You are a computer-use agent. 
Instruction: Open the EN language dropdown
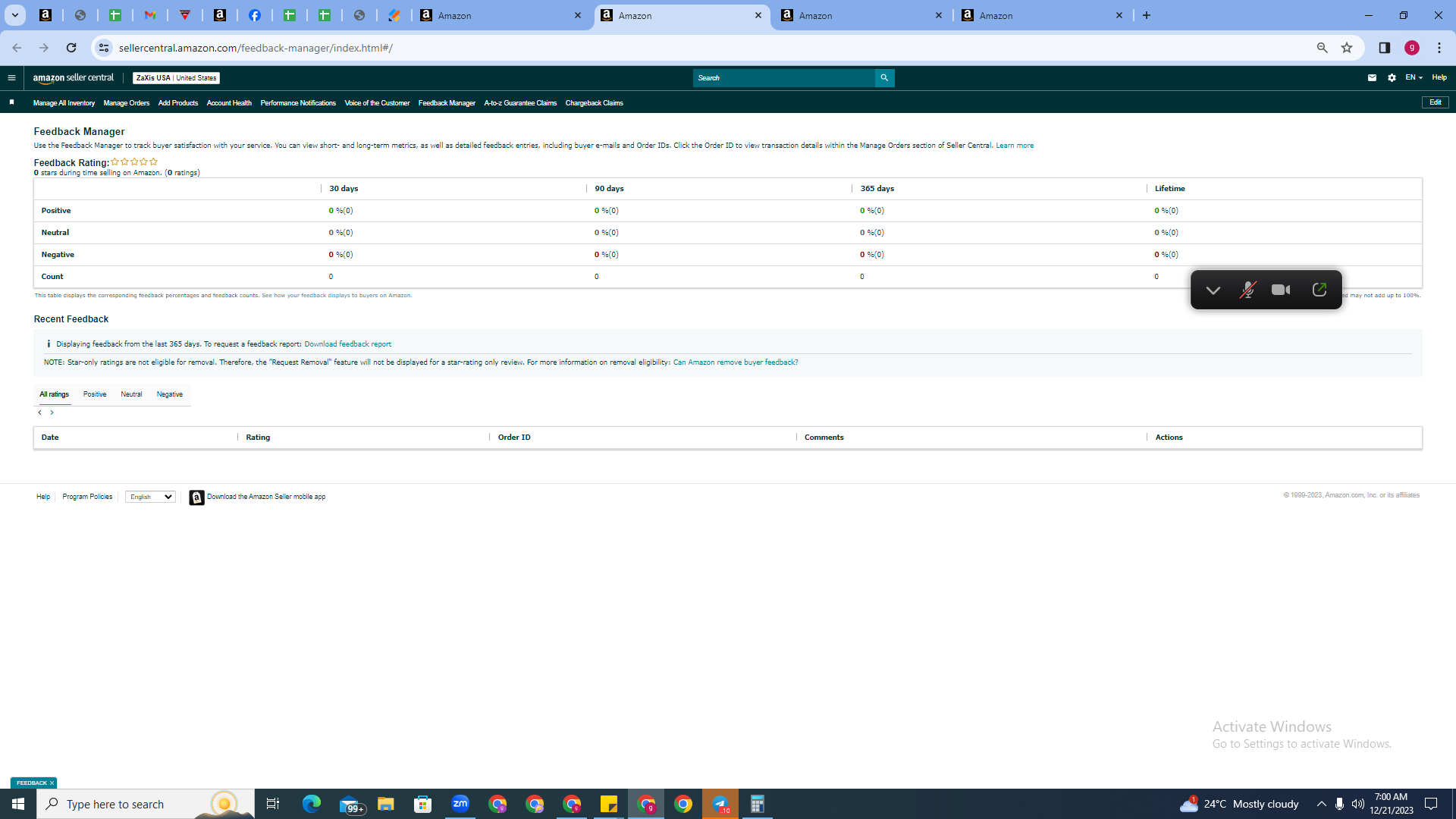[x=1414, y=77]
